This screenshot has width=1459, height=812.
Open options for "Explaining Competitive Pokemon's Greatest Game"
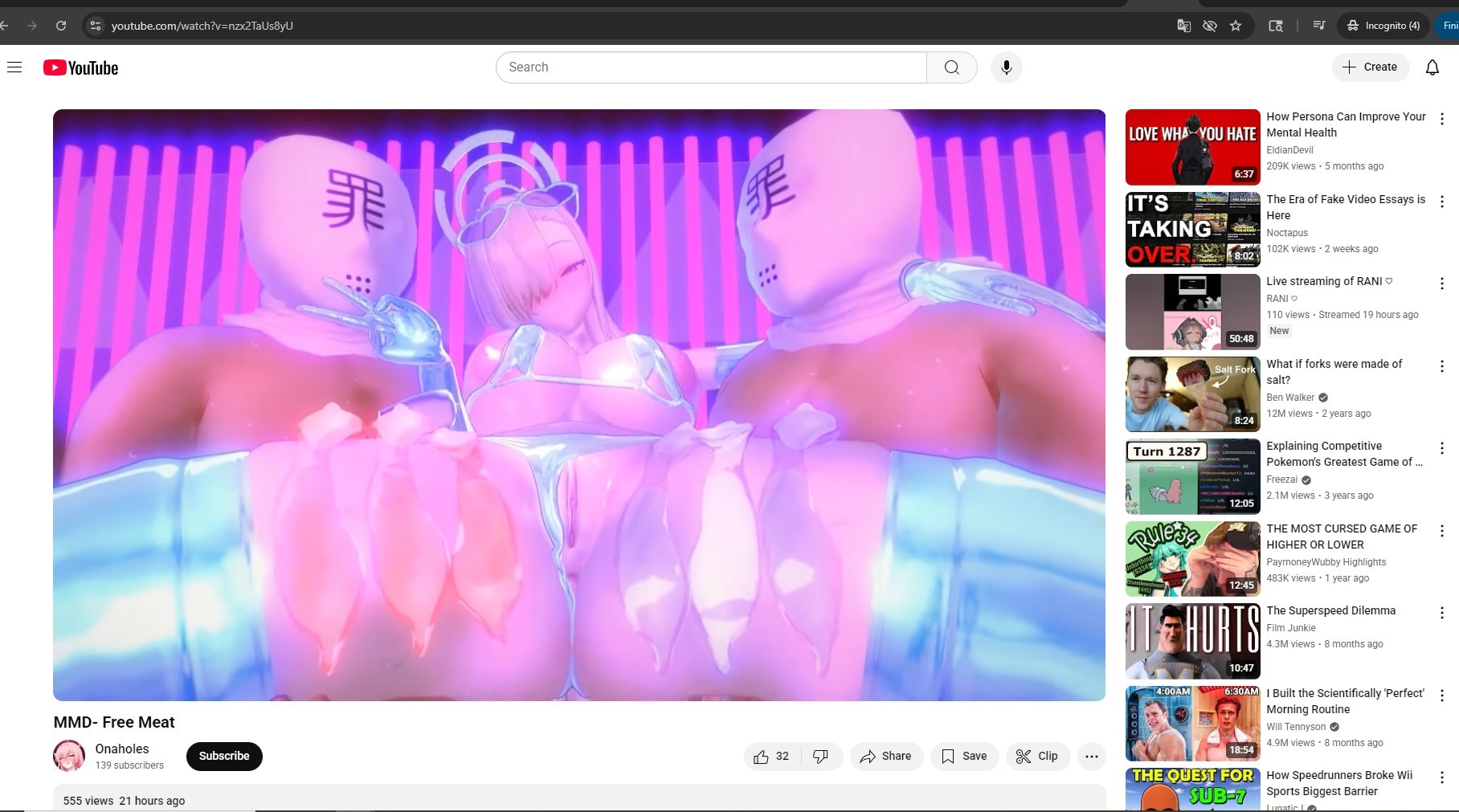[1442, 448]
